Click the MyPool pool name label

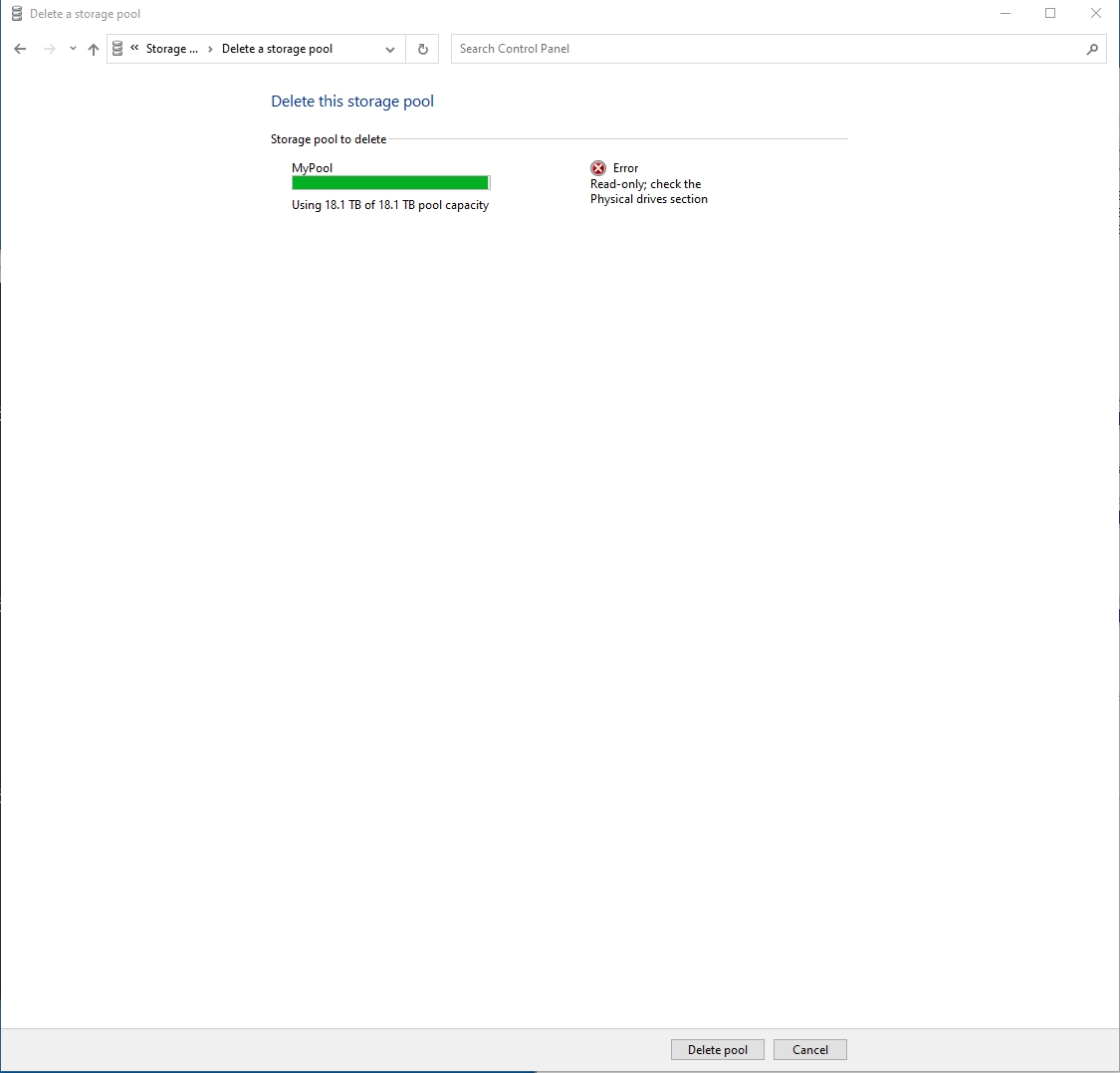[311, 167]
